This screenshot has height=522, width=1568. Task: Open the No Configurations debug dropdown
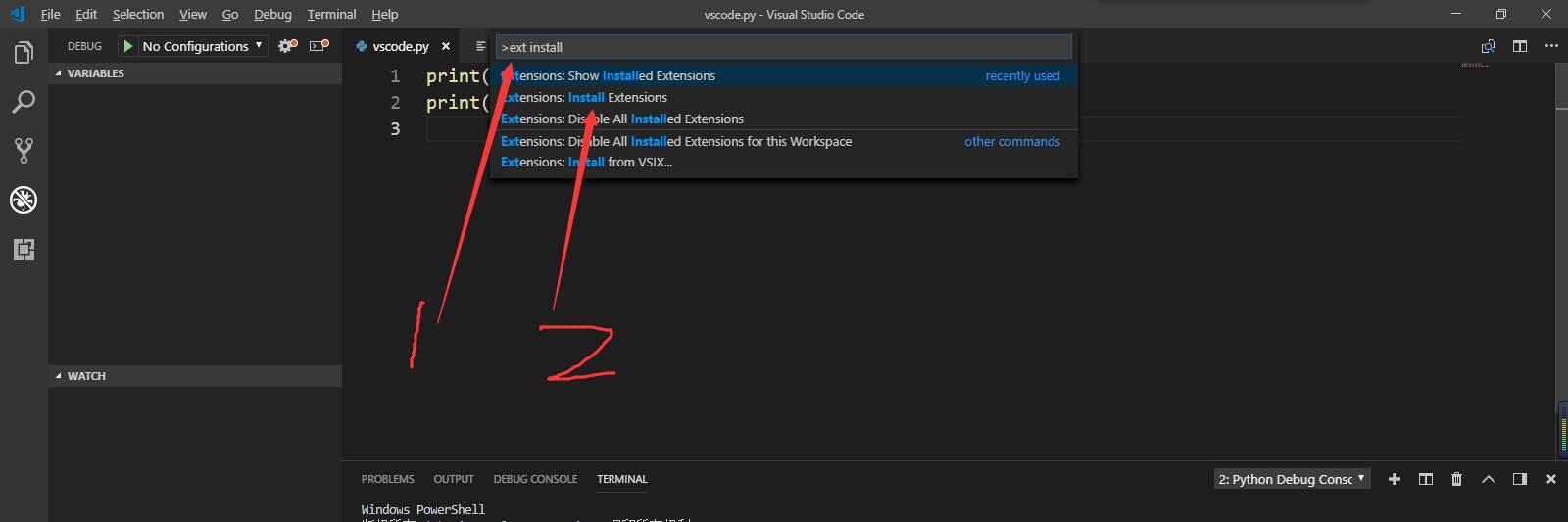[202, 46]
